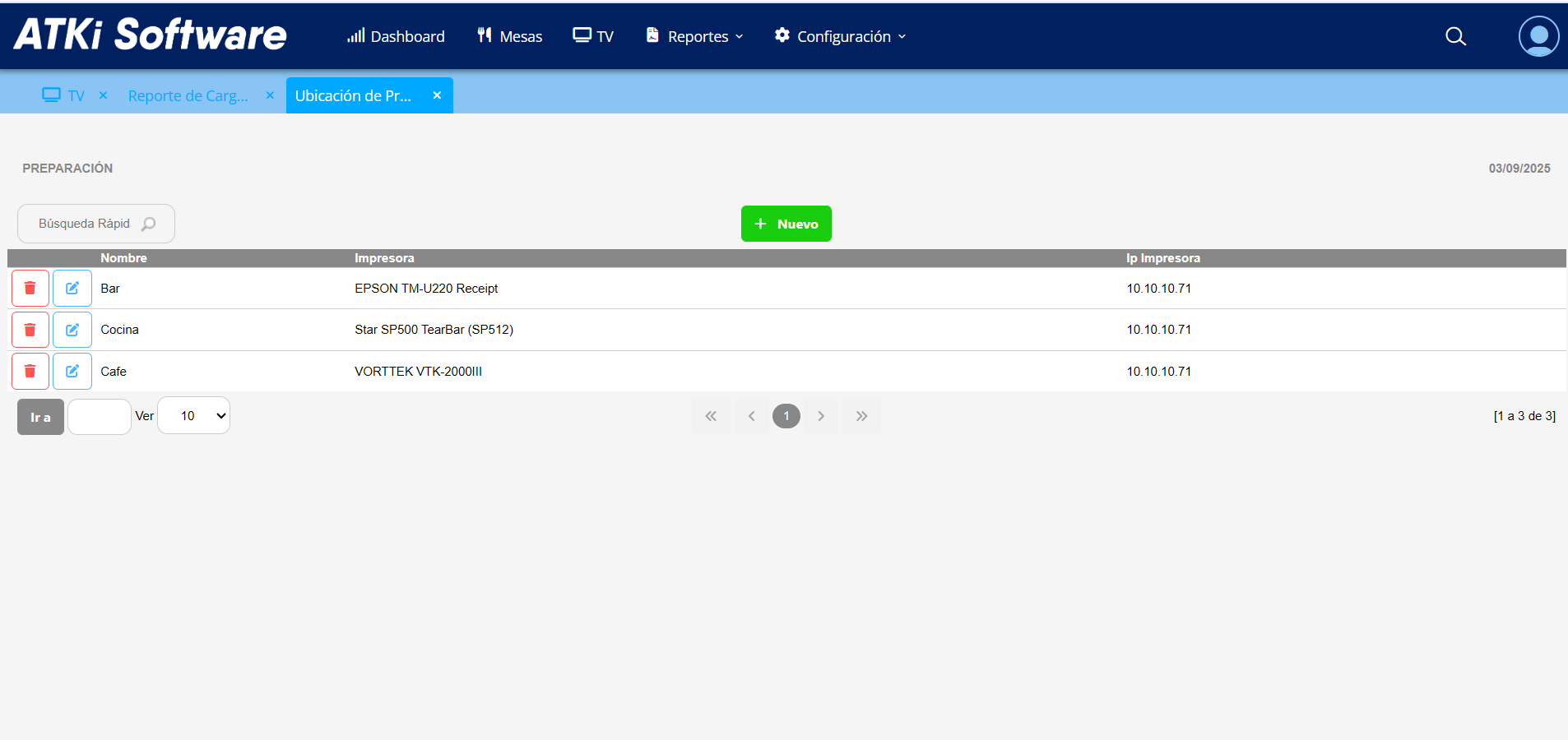Open Mesas from the top menu
Viewport: 1568px width, 740px height.
pyautogui.click(x=510, y=36)
